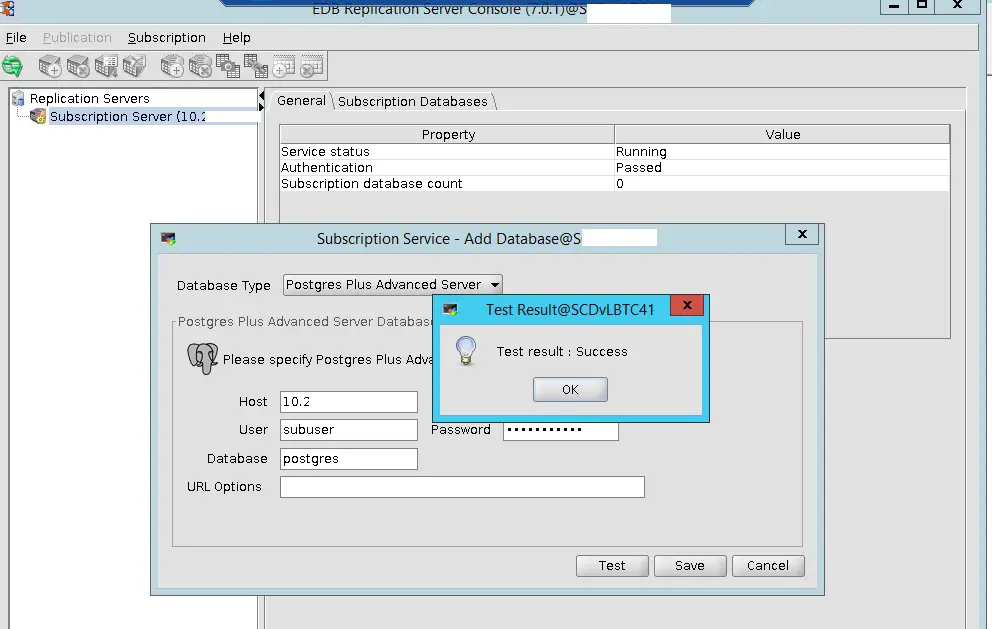Maximize the Replication Server Console window
Screen dimensions: 992x629
[922, 6]
